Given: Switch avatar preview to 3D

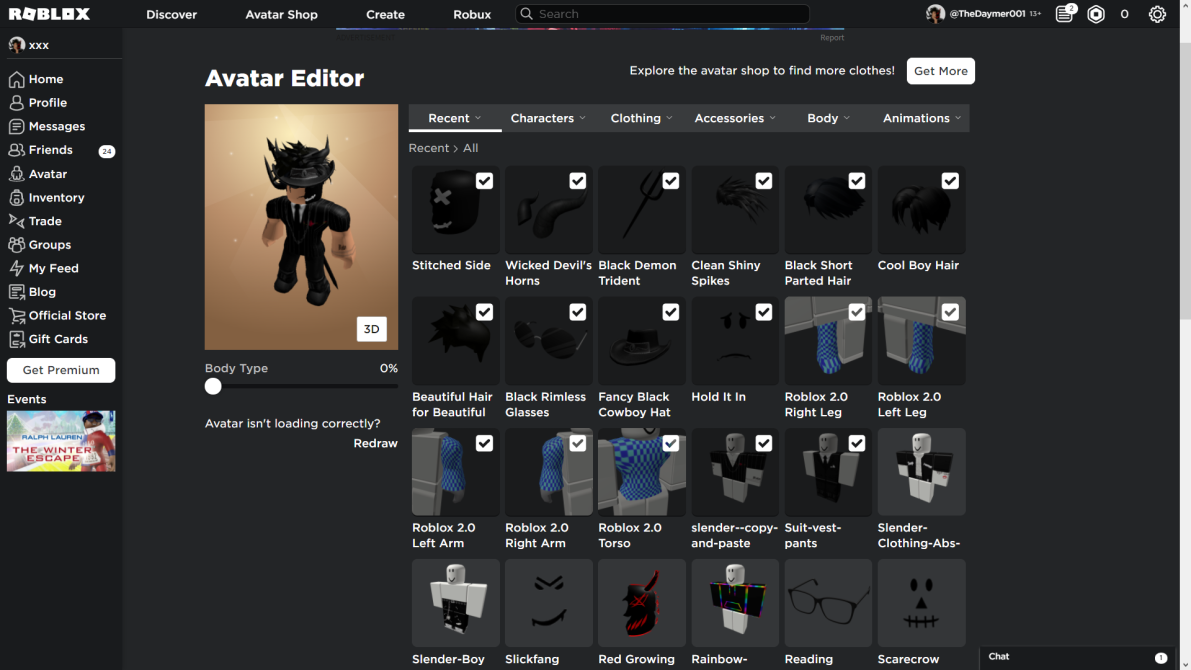Looking at the screenshot, I should coord(371,329).
